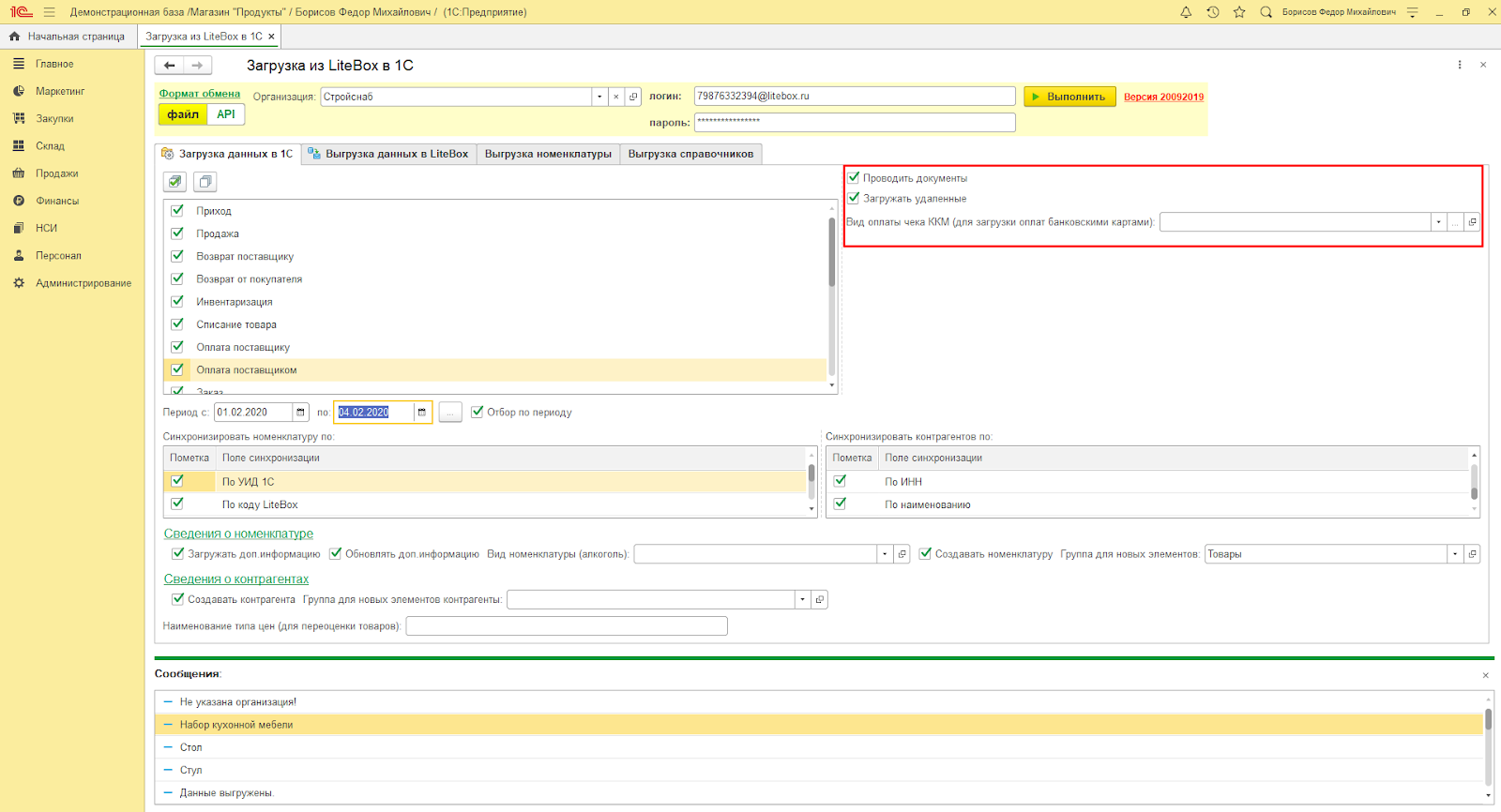Switch to Выгрузка данных в LiteBox tab
The height and width of the screenshot is (812, 1501).
tap(388, 154)
